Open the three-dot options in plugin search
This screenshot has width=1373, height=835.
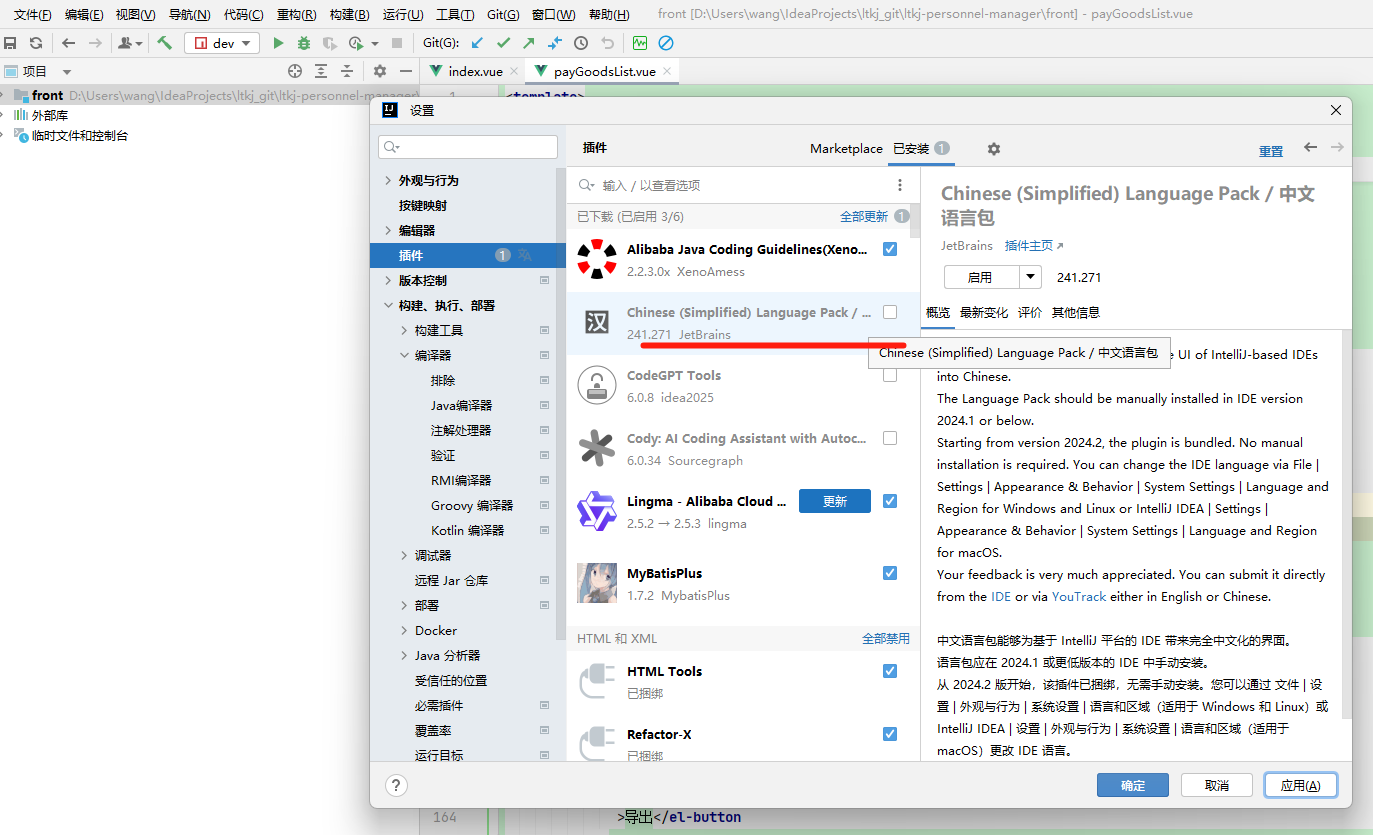(x=900, y=185)
